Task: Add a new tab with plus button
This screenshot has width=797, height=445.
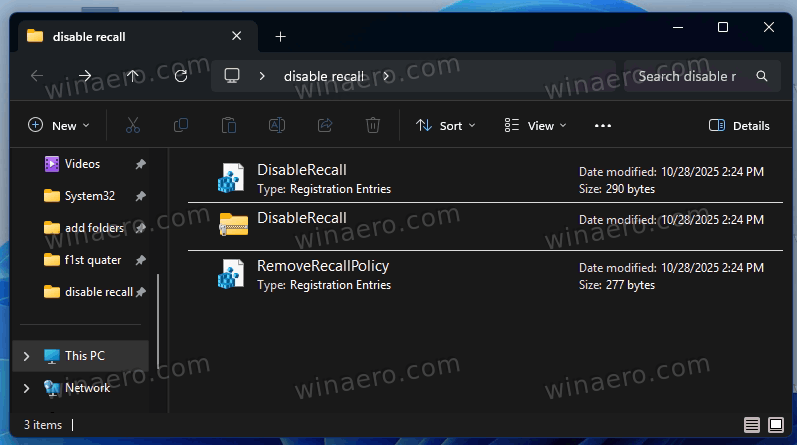Action: (x=280, y=37)
